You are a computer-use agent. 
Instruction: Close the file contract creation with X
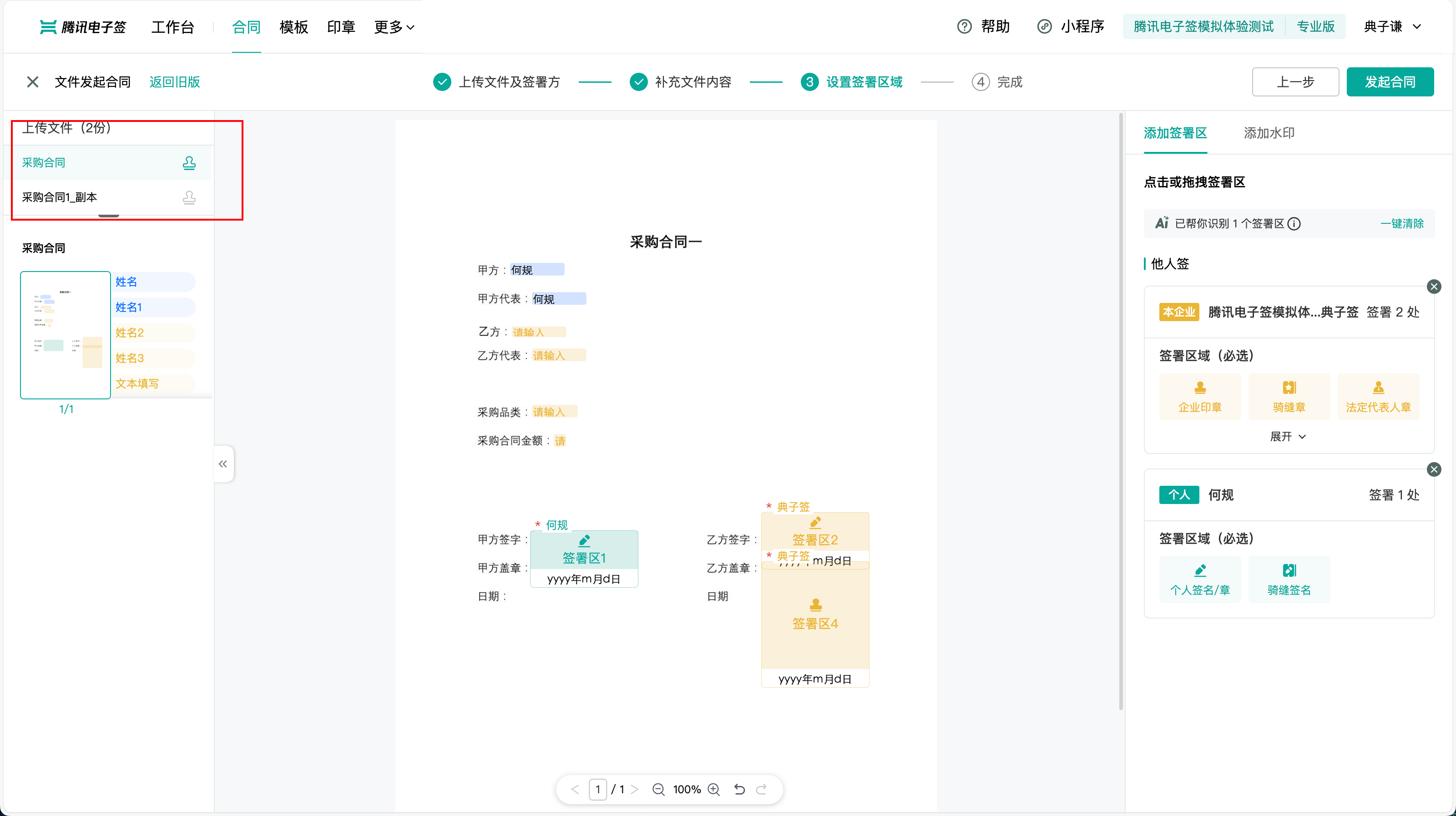click(33, 82)
